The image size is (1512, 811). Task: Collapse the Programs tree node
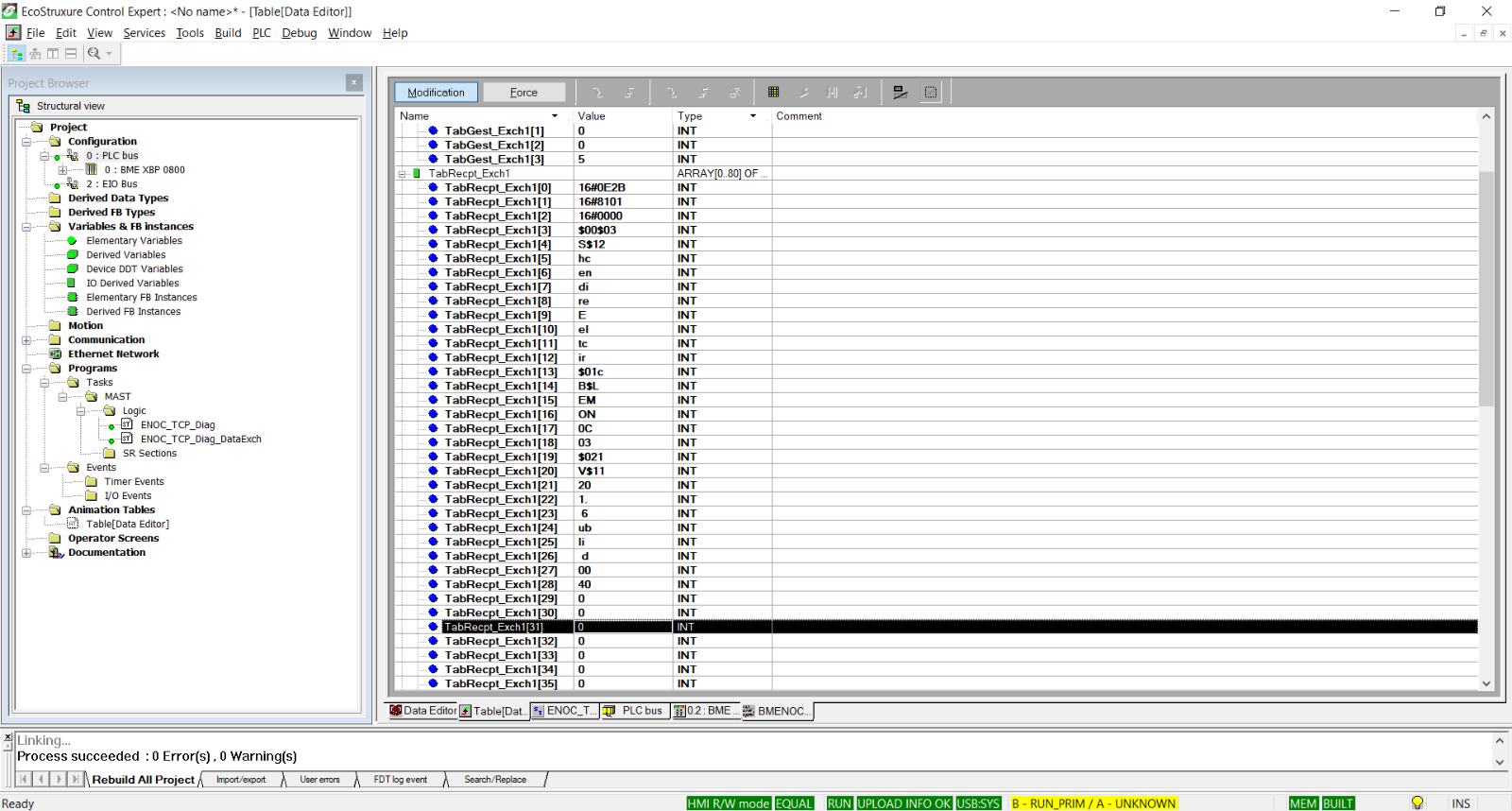26,369
